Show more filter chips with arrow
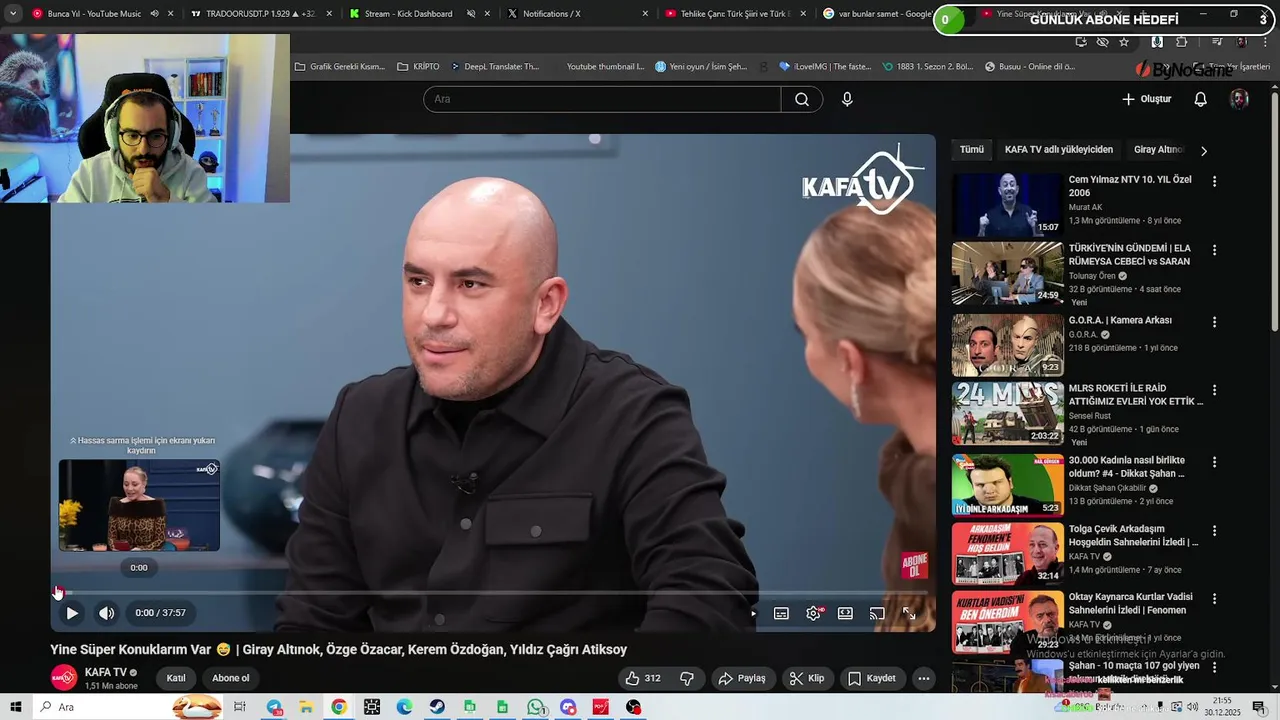The image size is (1280, 720). 1204,151
